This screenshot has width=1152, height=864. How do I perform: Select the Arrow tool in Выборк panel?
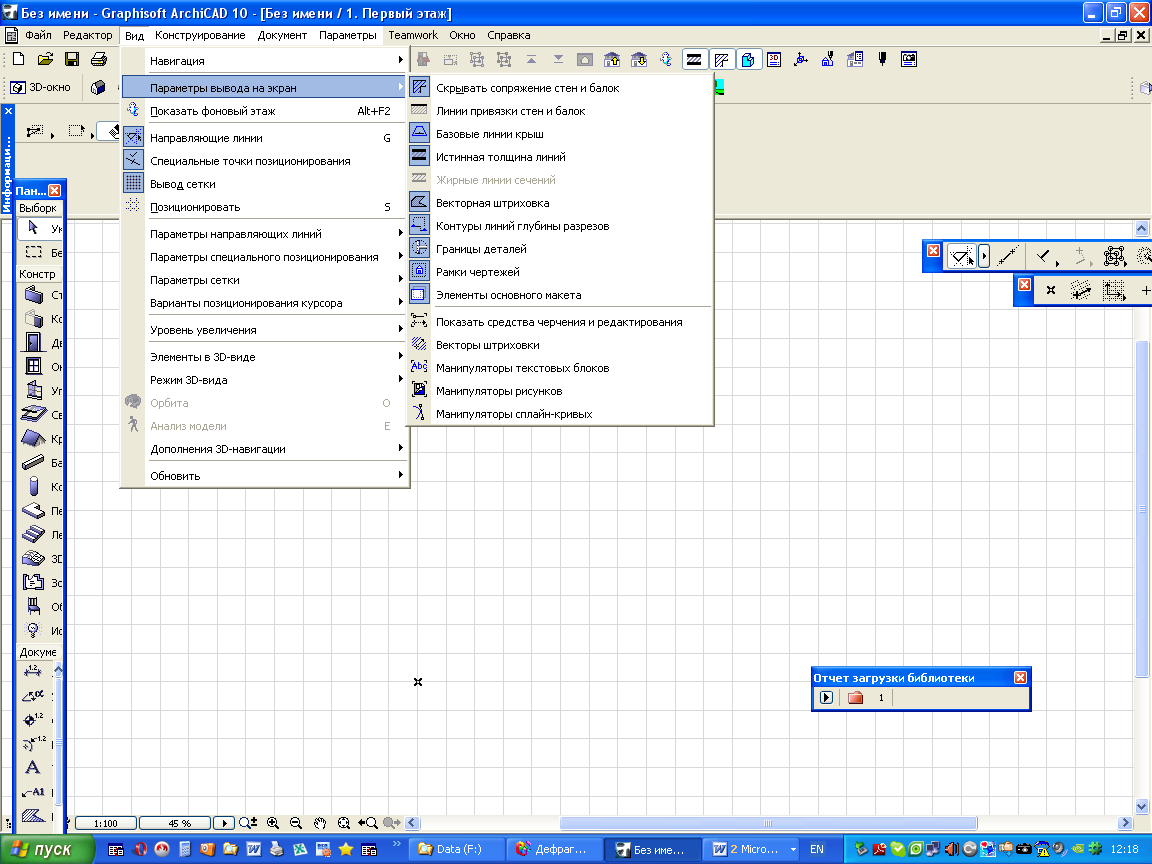[x=33, y=228]
